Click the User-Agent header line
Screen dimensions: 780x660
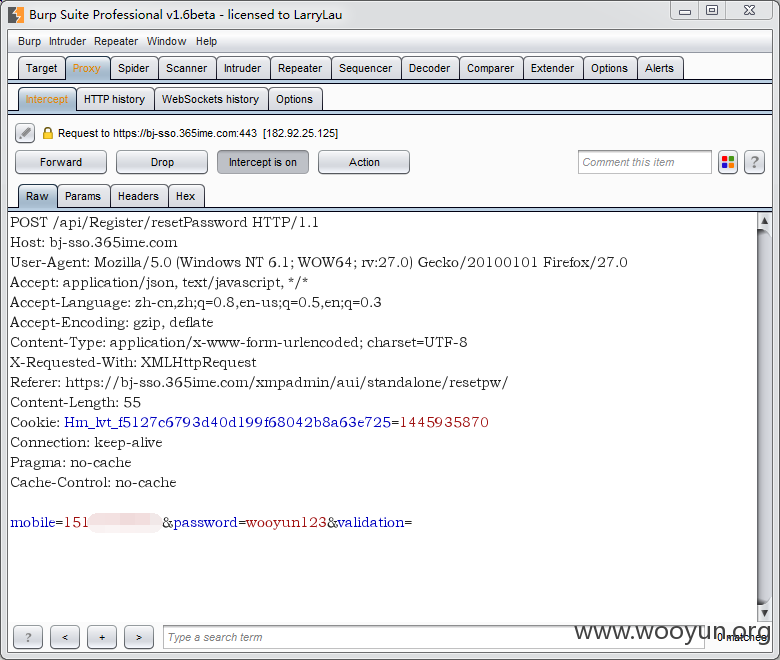pyautogui.click(x=319, y=263)
